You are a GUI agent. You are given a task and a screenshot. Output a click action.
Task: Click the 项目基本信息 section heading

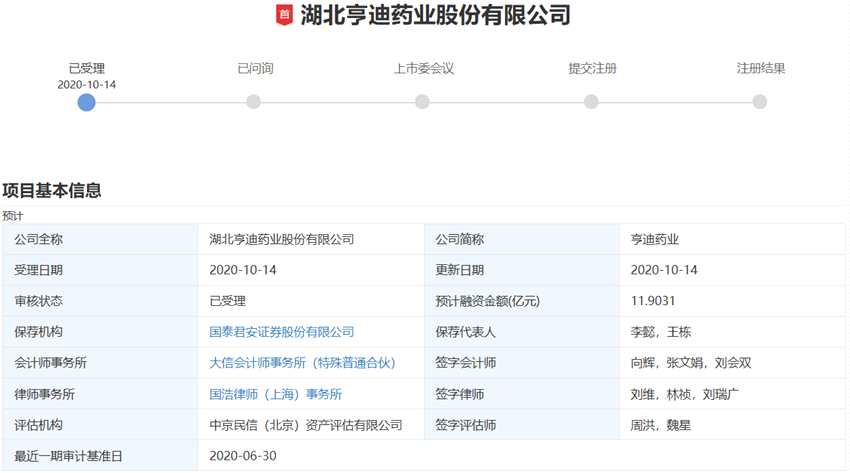(x=51, y=190)
